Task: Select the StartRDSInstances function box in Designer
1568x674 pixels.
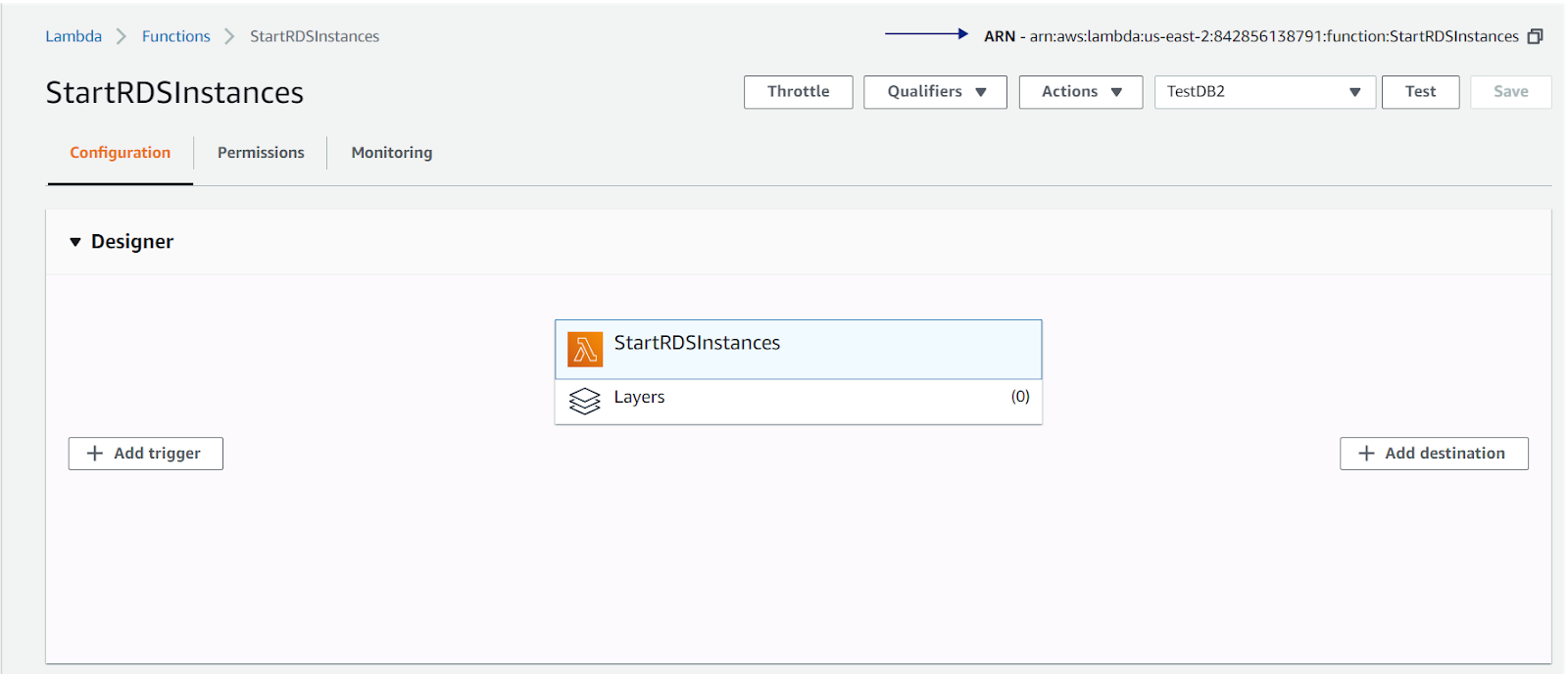Action: [799, 350]
